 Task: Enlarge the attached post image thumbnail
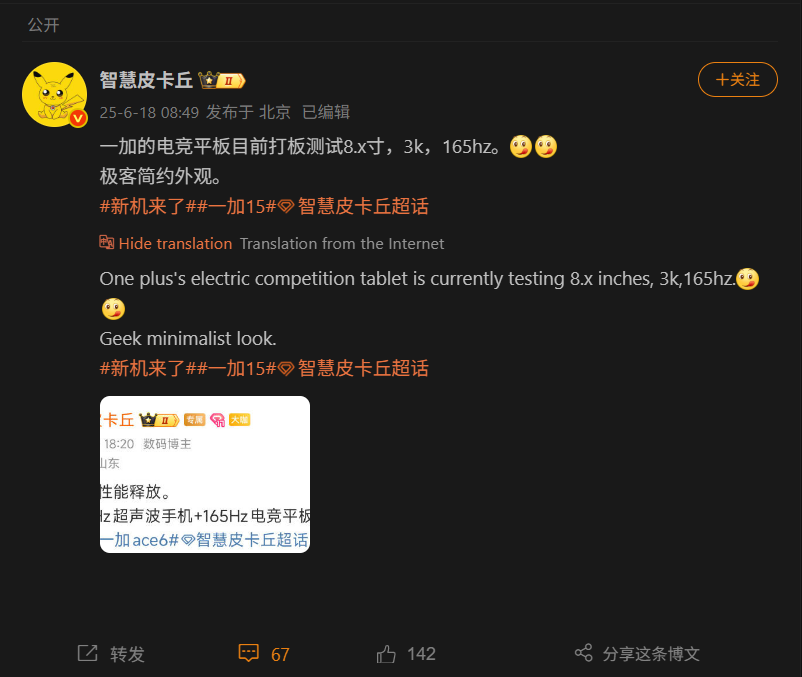pyautogui.click(x=205, y=474)
